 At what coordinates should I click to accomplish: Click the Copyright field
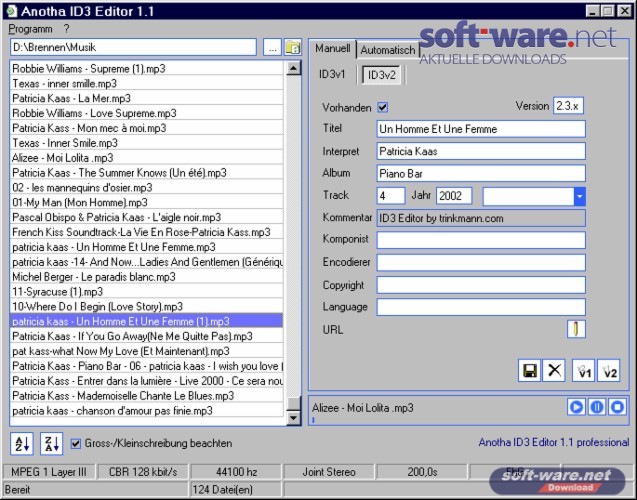coord(481,285)
